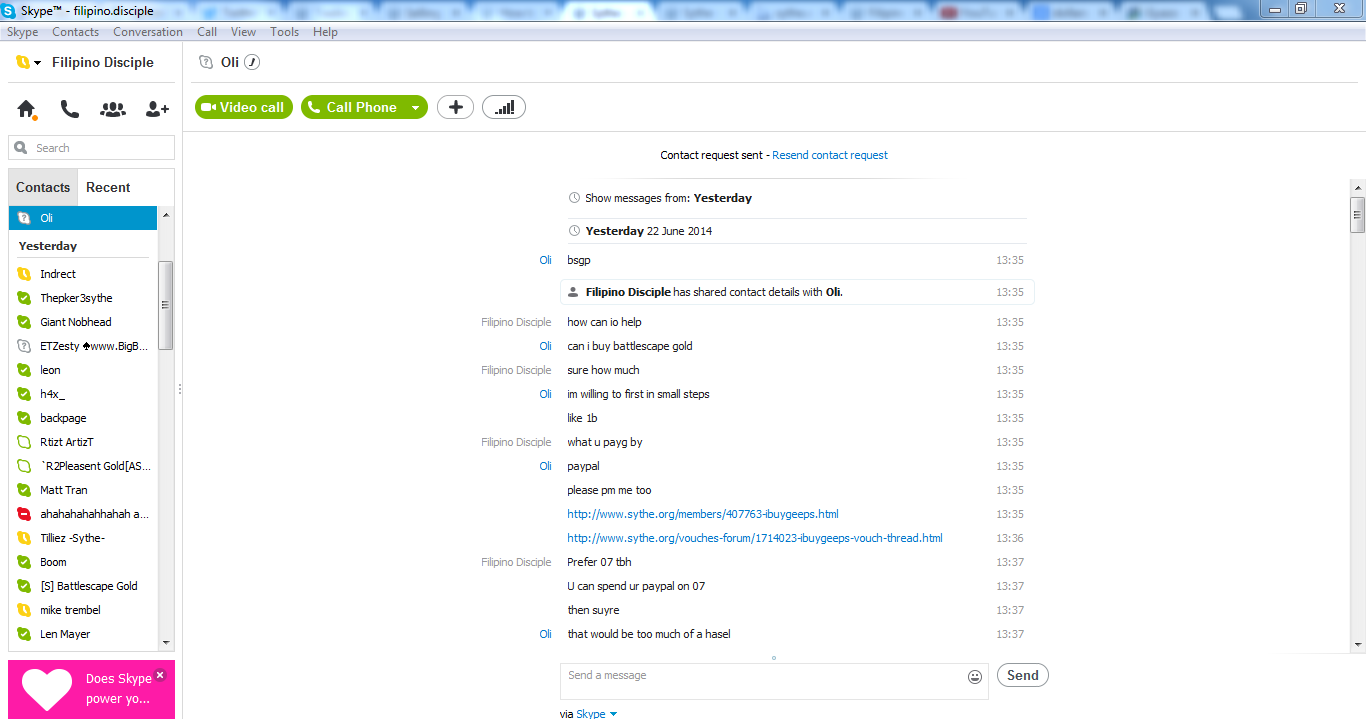This screenshot has height=719, width=1366.
Task: Click the do-not-disturb icon for ahahahahahhahah
Action: (x=25, y=514)
